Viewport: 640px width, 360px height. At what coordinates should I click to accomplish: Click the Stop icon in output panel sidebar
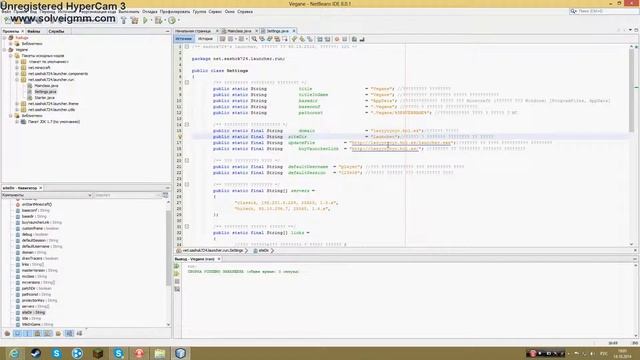tap(177, 281)
